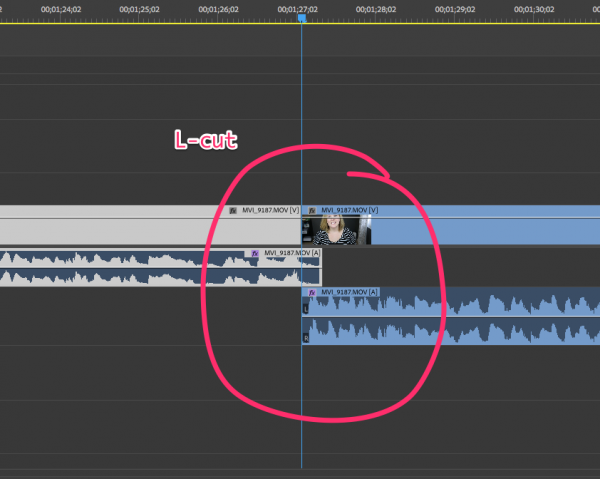Select the blue MVI_9187.MOV [A] audio clip
The height and width of the screenshot is (479, 600).
pyautogui.click(x=451, y=316)
